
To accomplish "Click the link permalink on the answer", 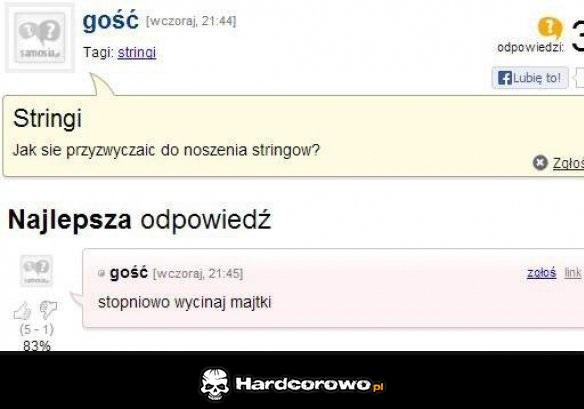I will tap(572, 273).
